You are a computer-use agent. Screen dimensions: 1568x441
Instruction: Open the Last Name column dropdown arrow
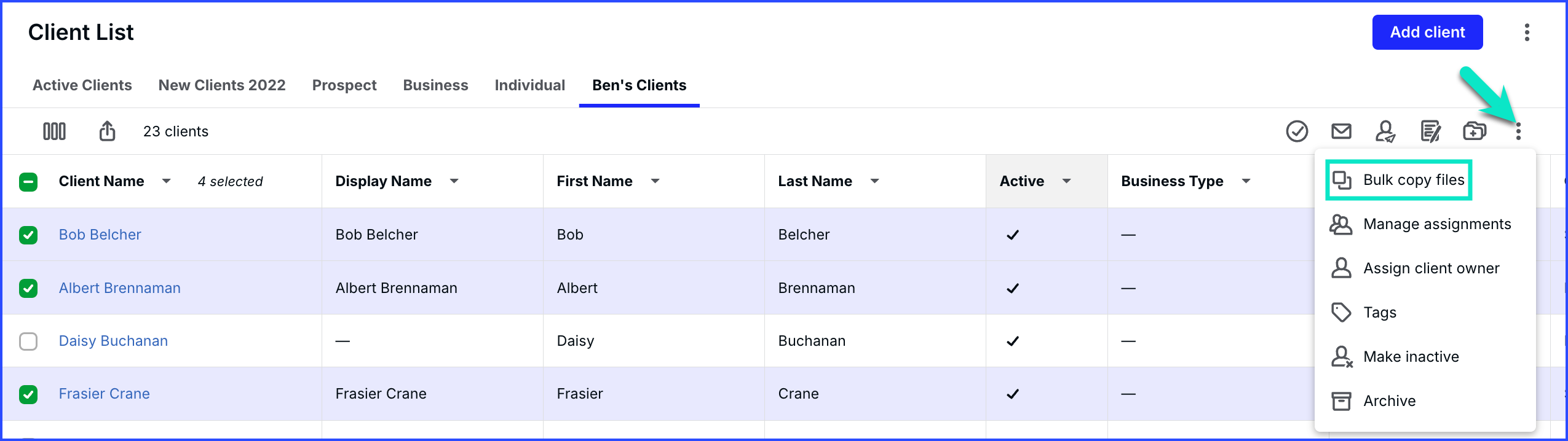(874, 181)
